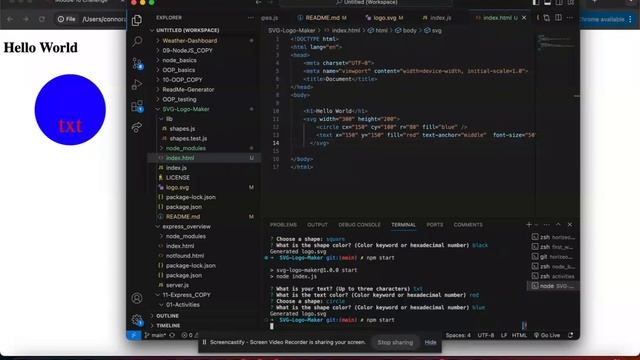Open the Live Share icon in activity bar
This screenshot has height=360, width=640.
[x=137, y=127]
